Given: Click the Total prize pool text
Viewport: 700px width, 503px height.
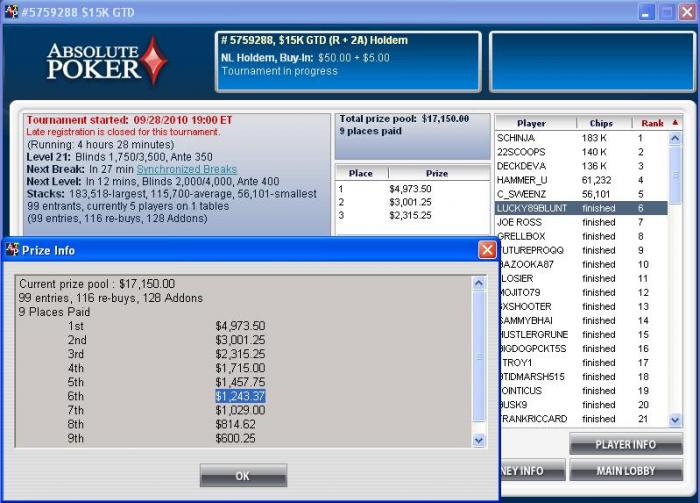Looking at the screenshot, I should tap(404, 119).
